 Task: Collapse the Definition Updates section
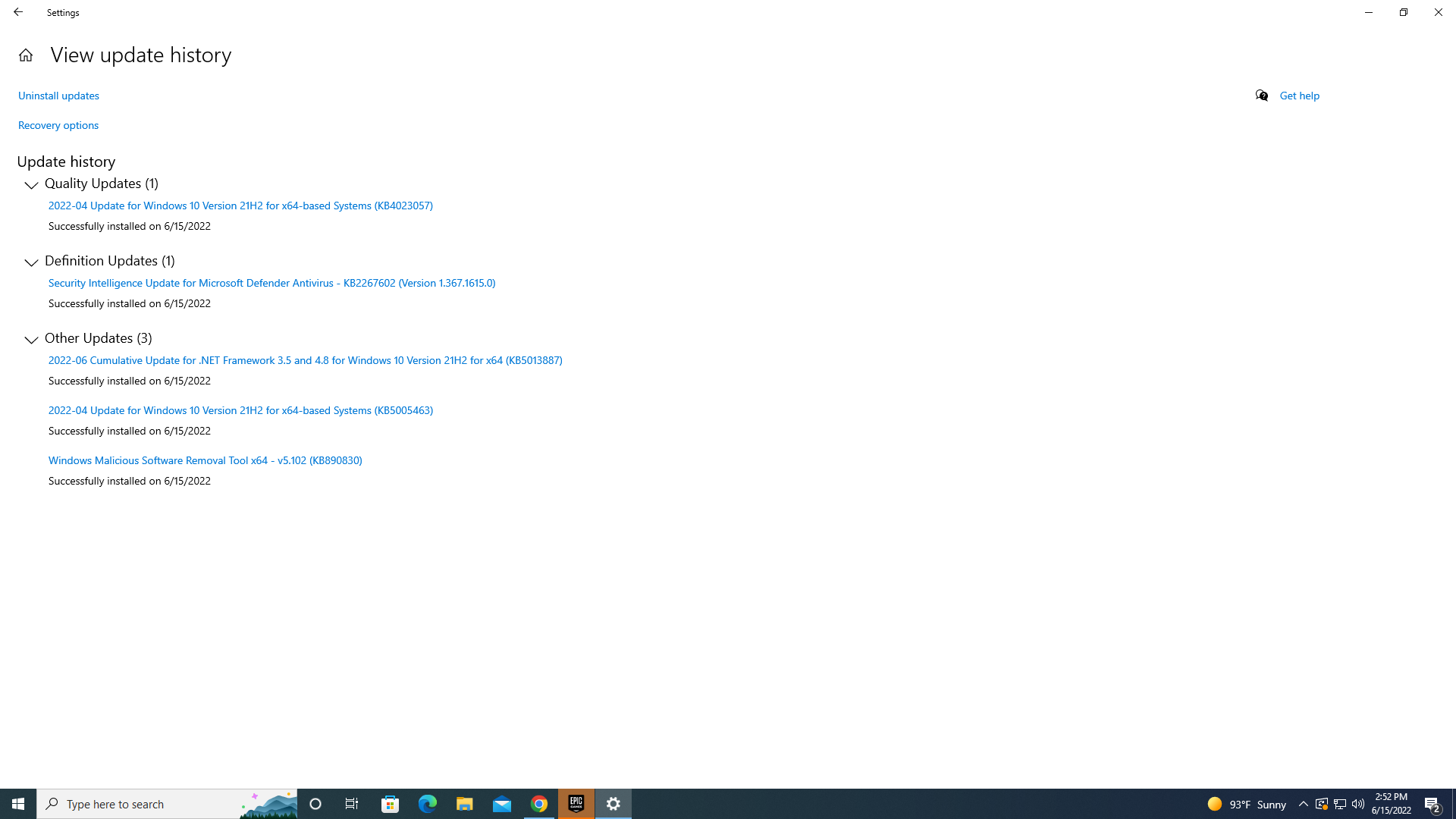[31, 263]
